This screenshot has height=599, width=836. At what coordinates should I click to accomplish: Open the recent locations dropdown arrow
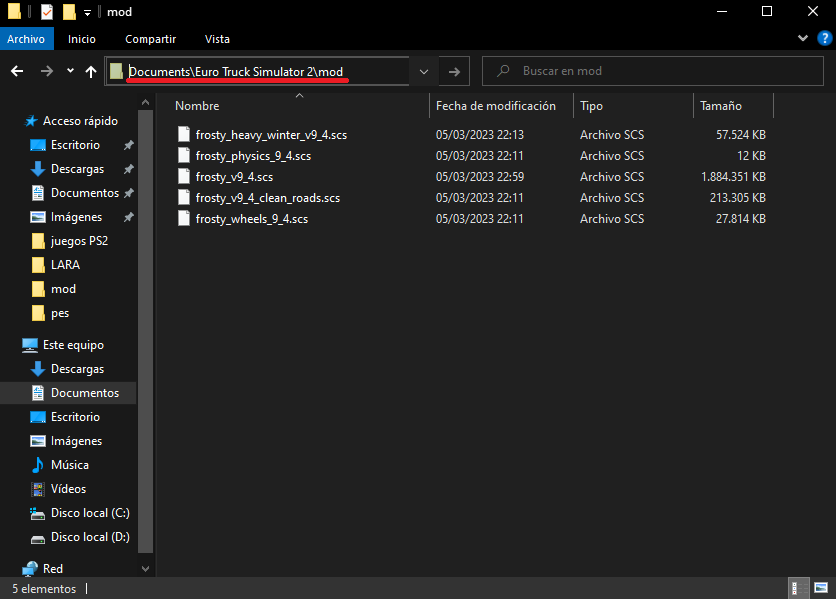[x=70, y=71]
